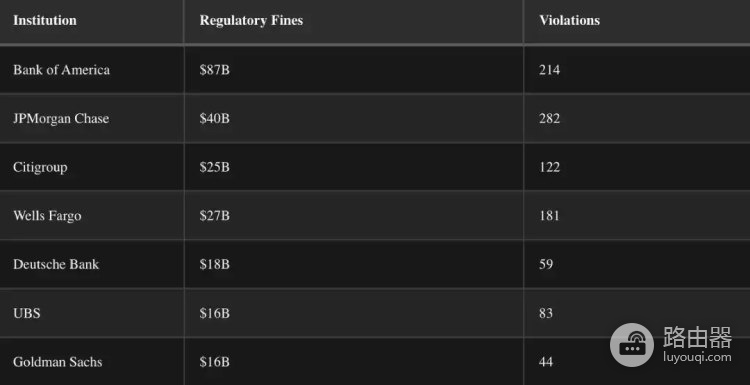Select the UBS institution cell
Viewport: 750px width, 385px height.
tap(91, 313)
